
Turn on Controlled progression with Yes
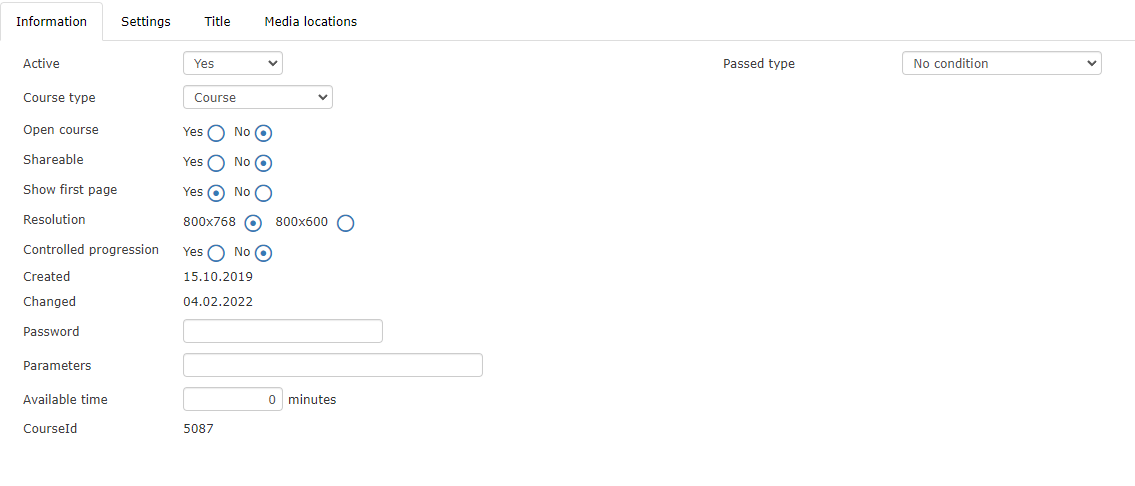216,253
